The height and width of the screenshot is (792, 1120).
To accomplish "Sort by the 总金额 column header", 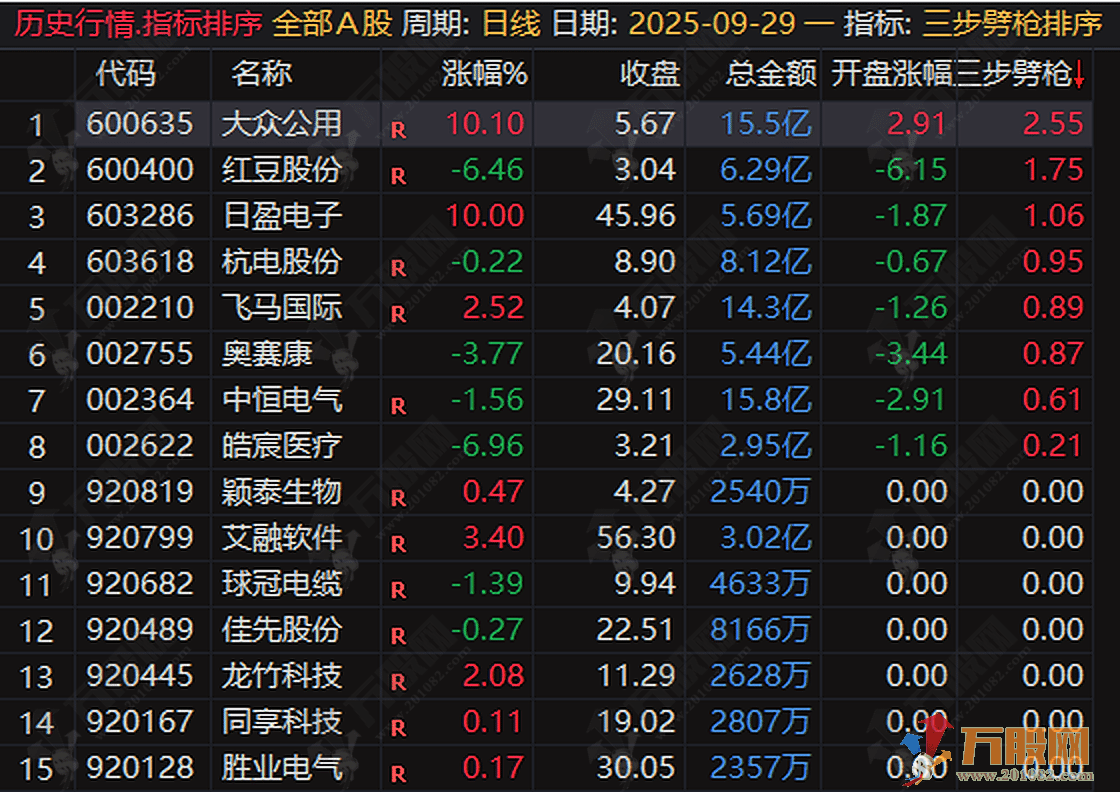I will pos(771,74).
